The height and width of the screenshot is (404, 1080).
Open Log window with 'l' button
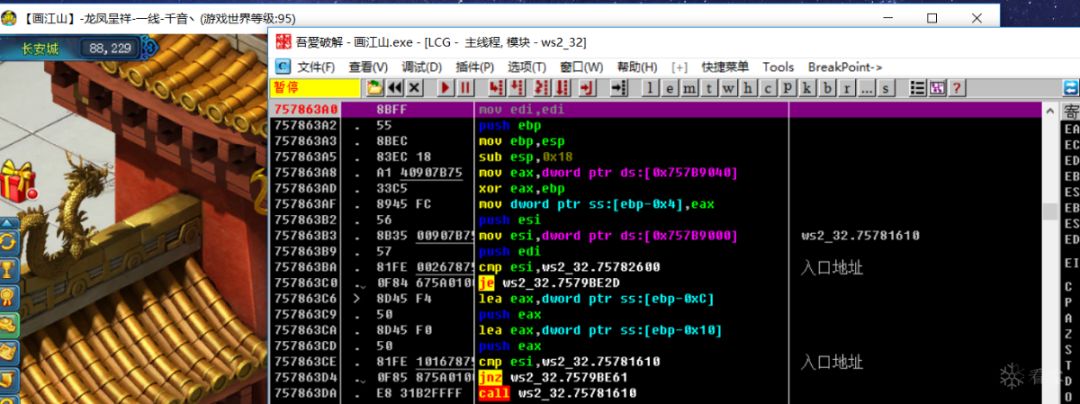point(651,88)
